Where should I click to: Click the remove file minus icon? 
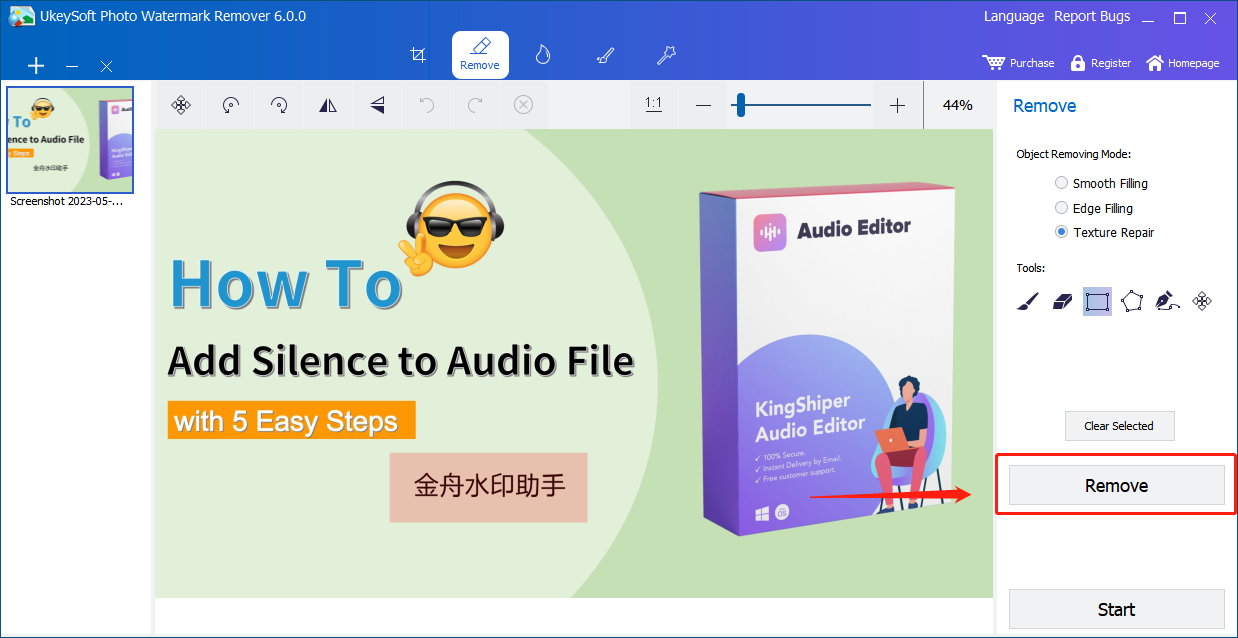[72, 66]
